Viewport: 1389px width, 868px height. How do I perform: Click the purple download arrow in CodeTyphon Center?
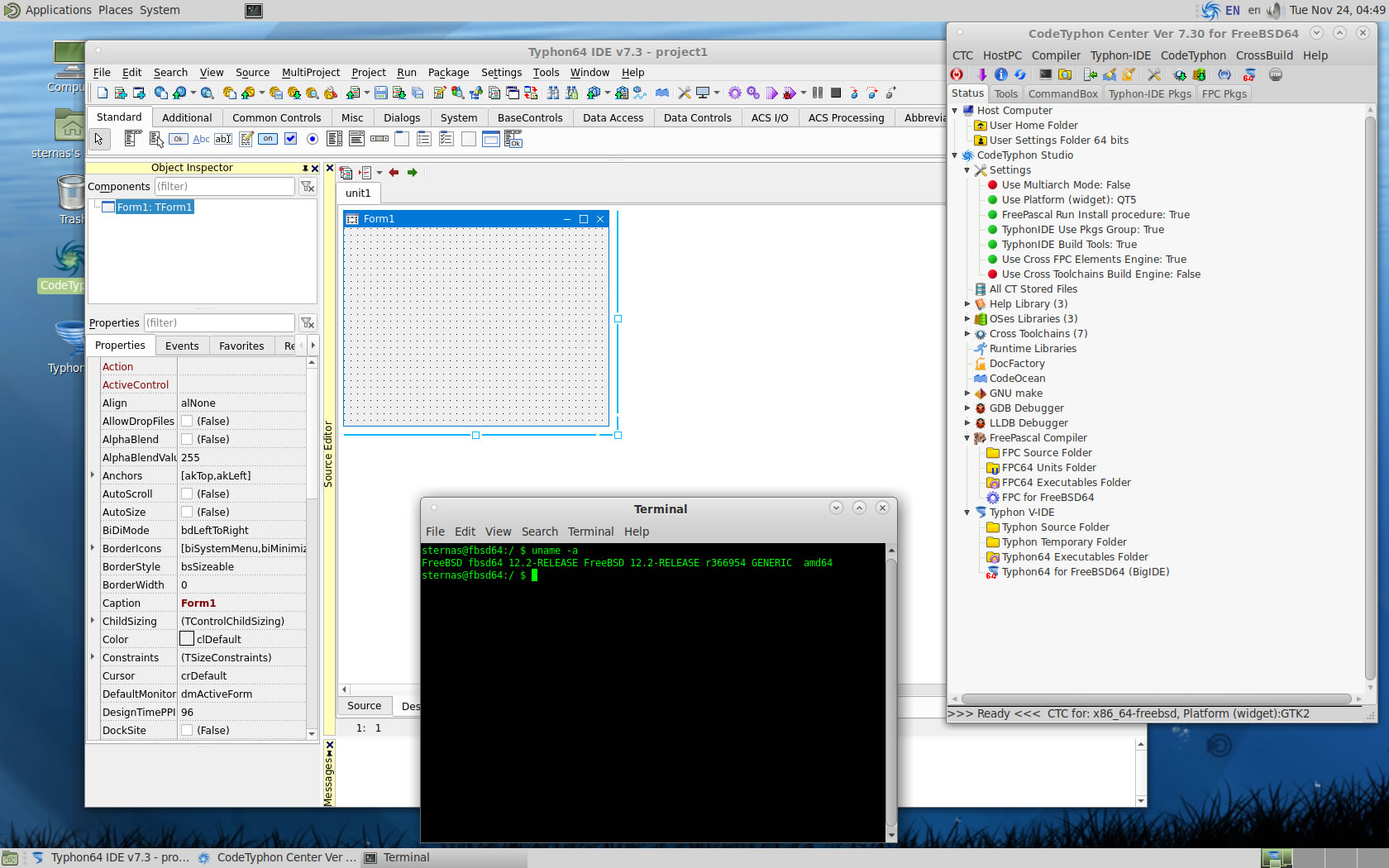pyautogui.click(x=982, y=74)
